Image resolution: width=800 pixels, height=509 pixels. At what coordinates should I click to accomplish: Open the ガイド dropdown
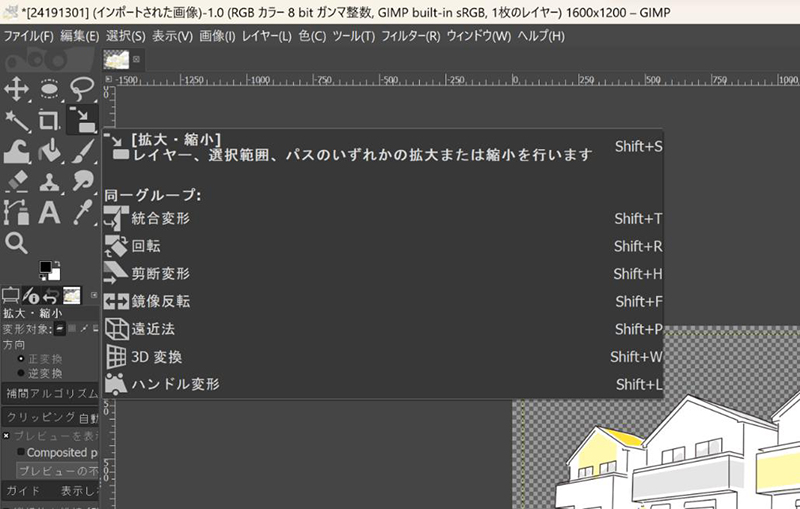point(51,491)
